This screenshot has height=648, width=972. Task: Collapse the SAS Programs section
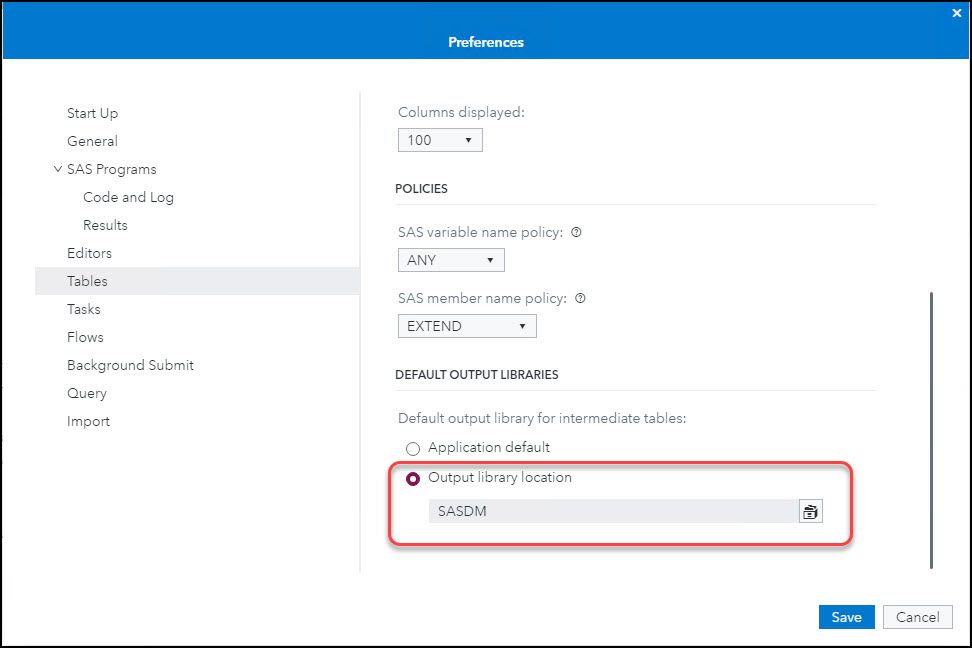(x=58, y=169)
